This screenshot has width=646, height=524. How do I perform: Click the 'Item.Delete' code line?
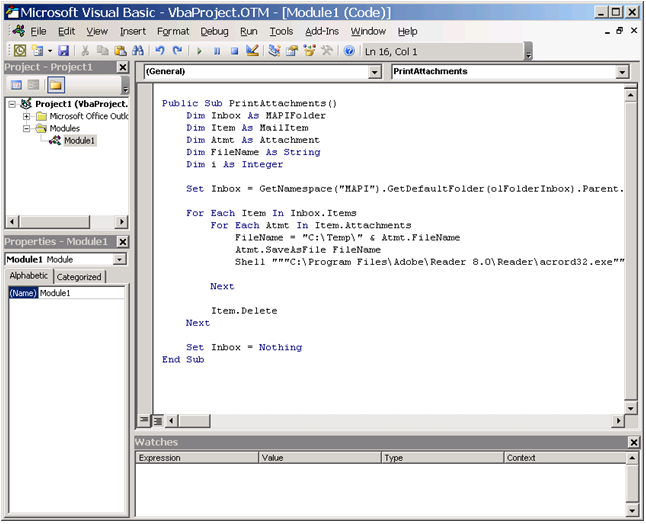coord(244,311)
